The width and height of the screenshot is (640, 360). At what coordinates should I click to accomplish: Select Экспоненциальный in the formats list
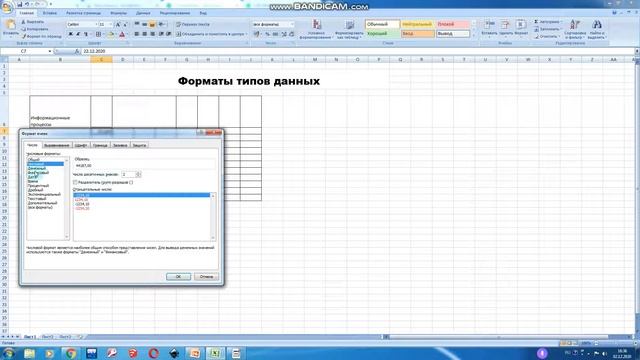[44, 194]
